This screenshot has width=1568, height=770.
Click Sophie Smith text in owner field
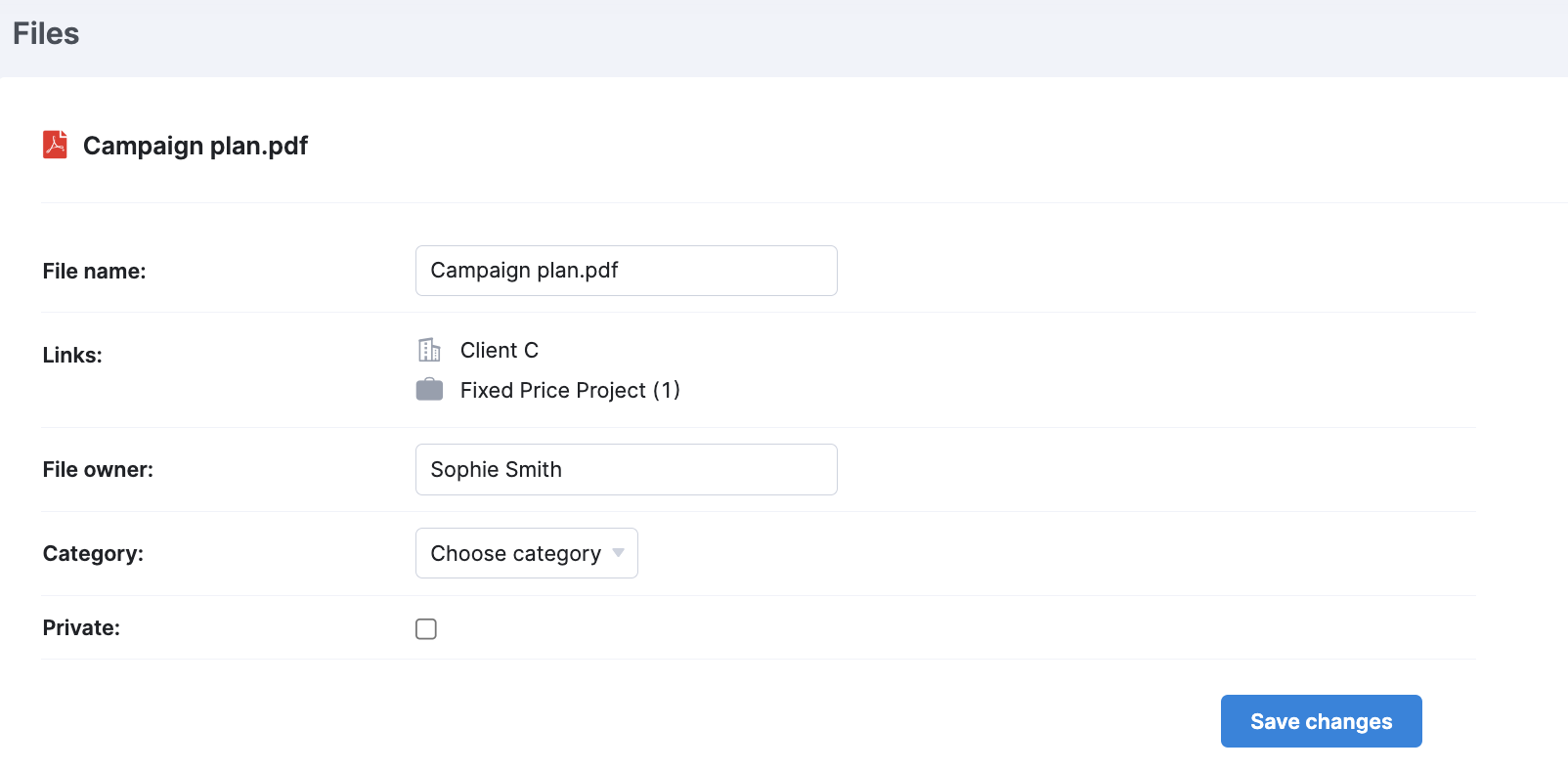[497, 469]
